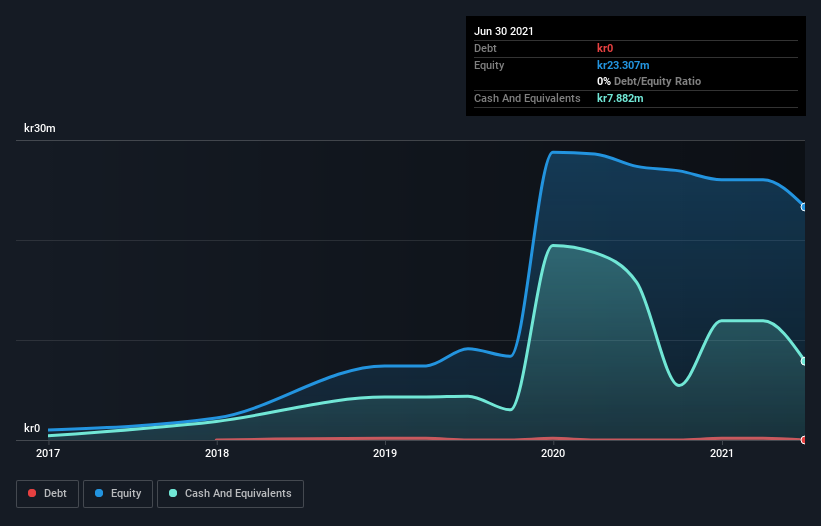Select the 2018 x-axis label
The image size is (821, 526).
[x=217, y=453]
